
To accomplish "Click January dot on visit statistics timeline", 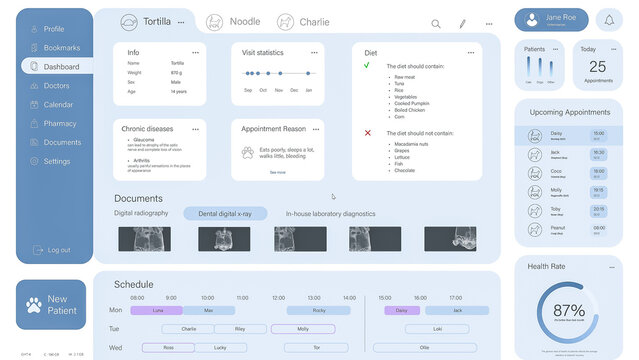I will [308, 73].
